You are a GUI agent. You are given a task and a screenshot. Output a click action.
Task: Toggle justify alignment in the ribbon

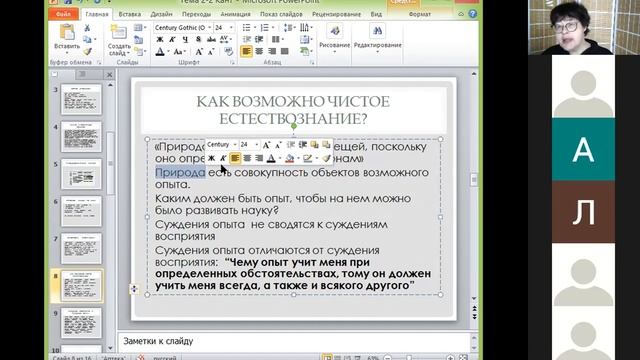coord(284,51)
